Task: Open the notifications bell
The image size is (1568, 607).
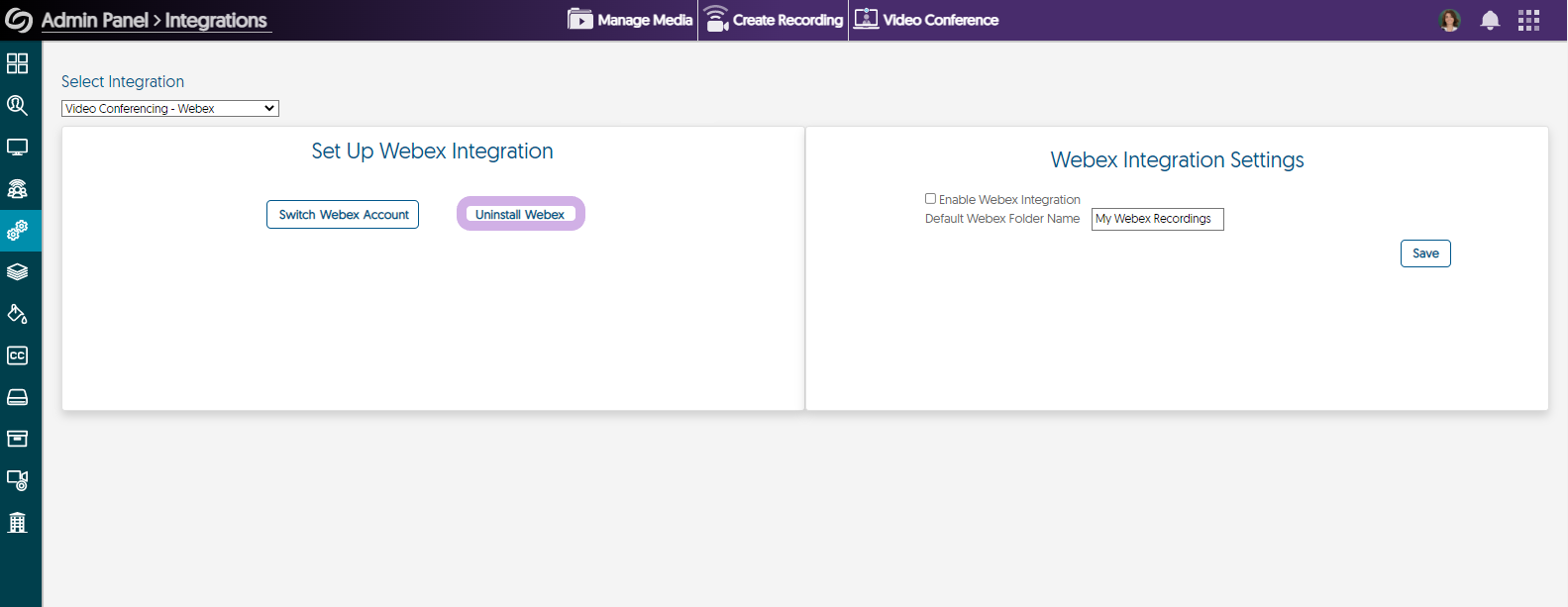Action: 1490,21
